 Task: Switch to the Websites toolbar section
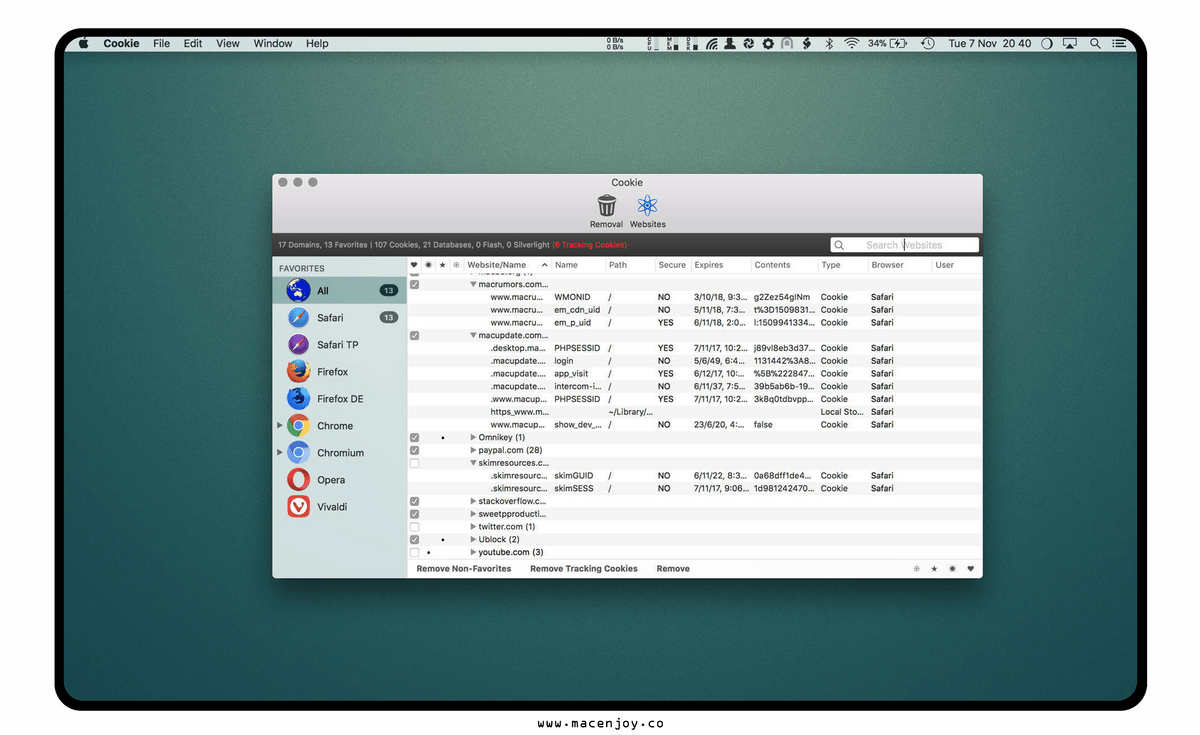pyautogui.click(x=648, y=211)
